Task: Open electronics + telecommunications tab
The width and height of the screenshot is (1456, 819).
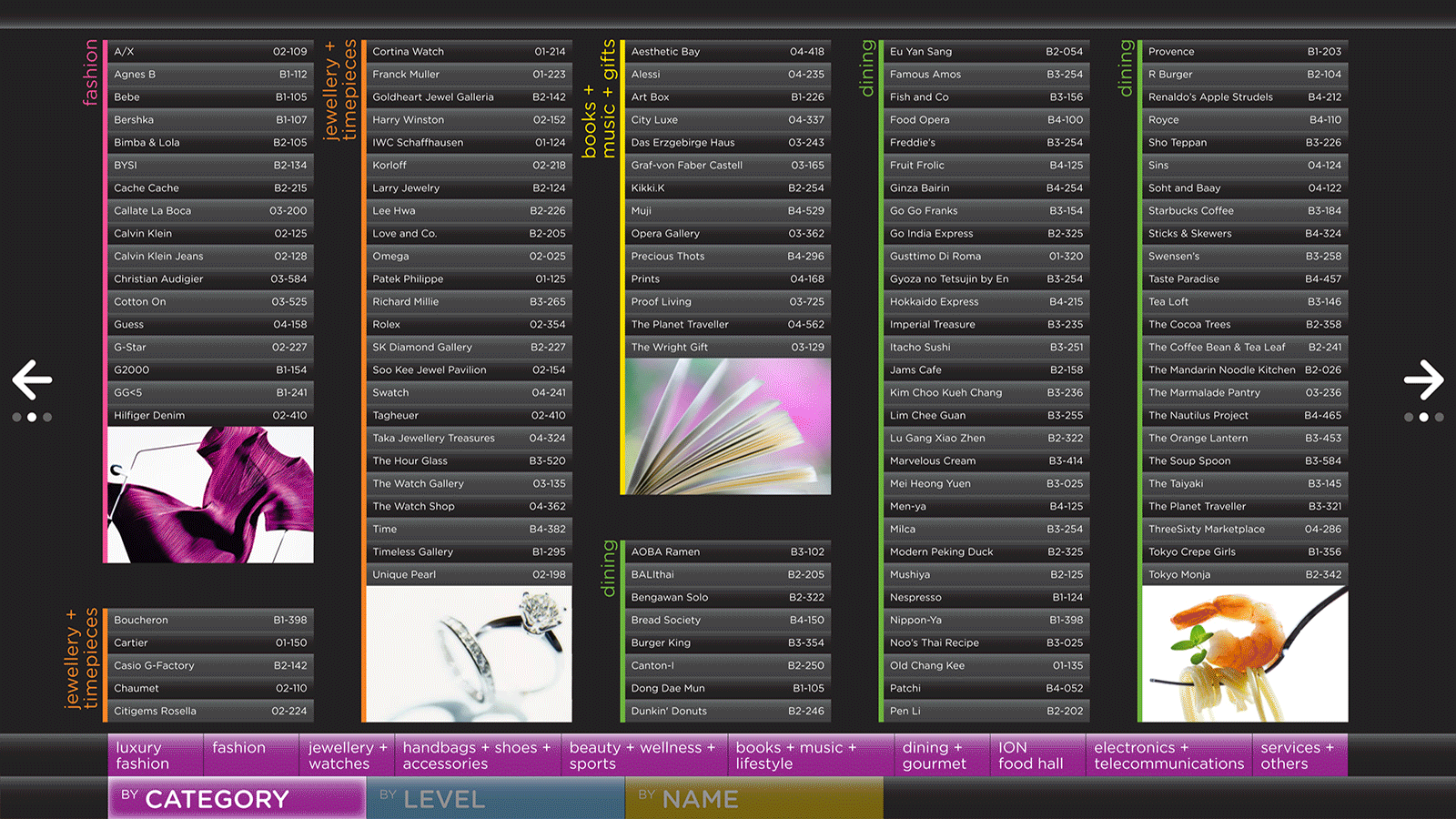Action: click(1168, 755)
